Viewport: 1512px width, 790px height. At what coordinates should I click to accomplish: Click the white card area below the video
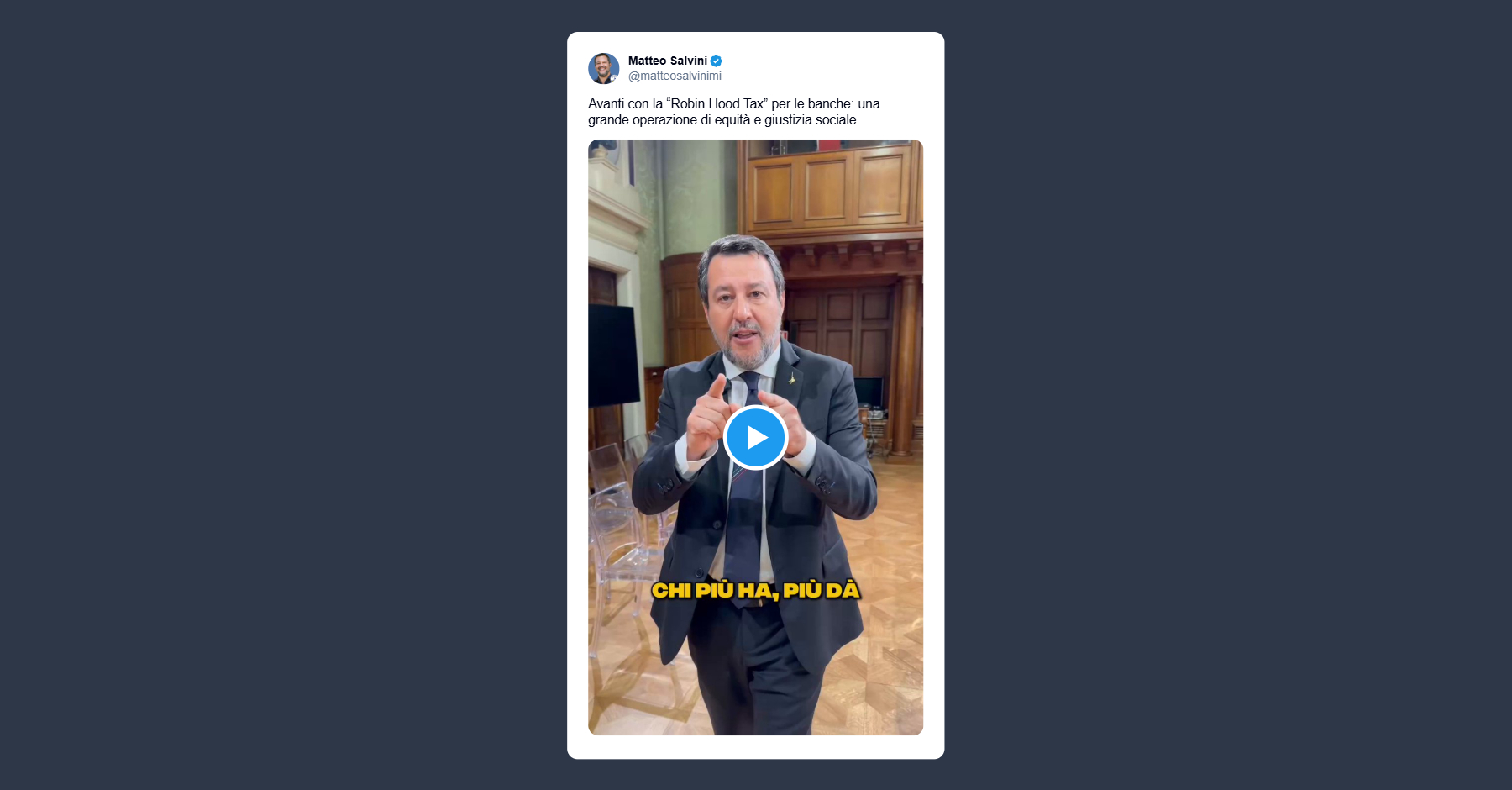pos(755,747)
